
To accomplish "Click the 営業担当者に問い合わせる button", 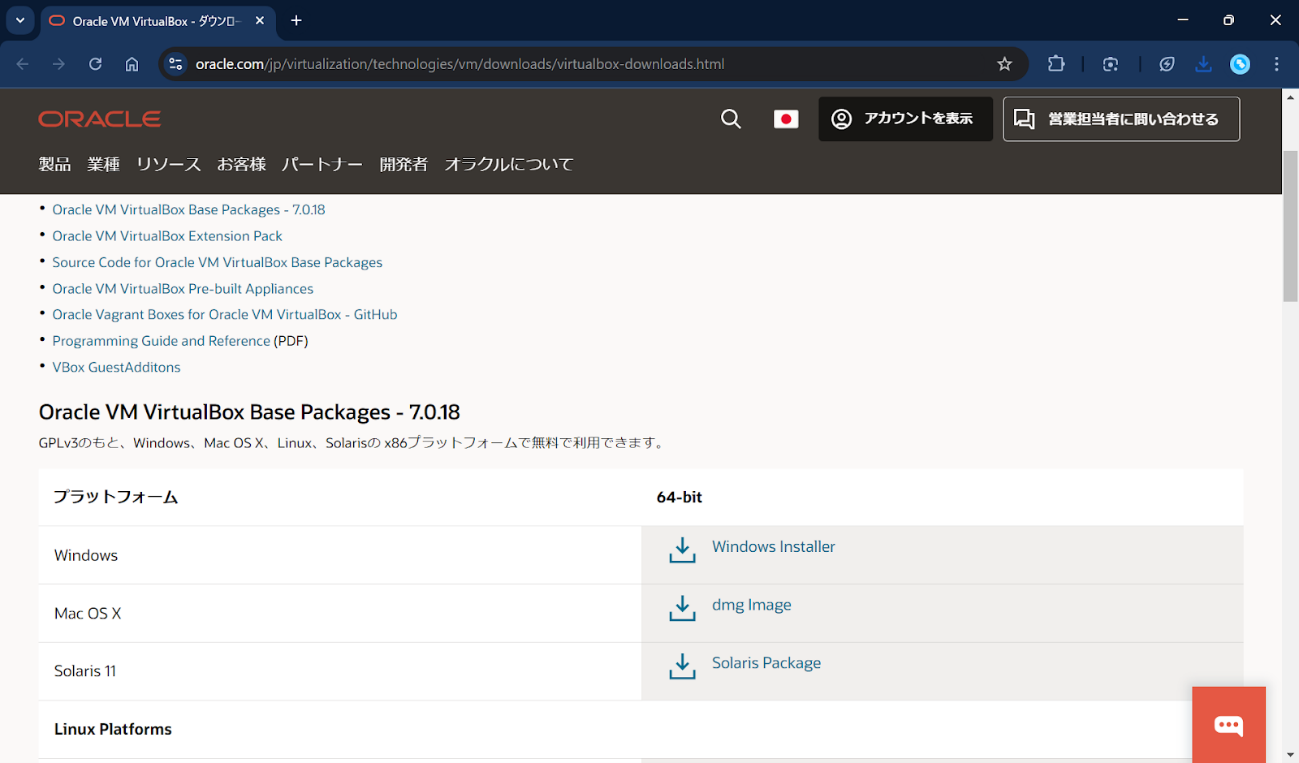I will (1121, 119).
